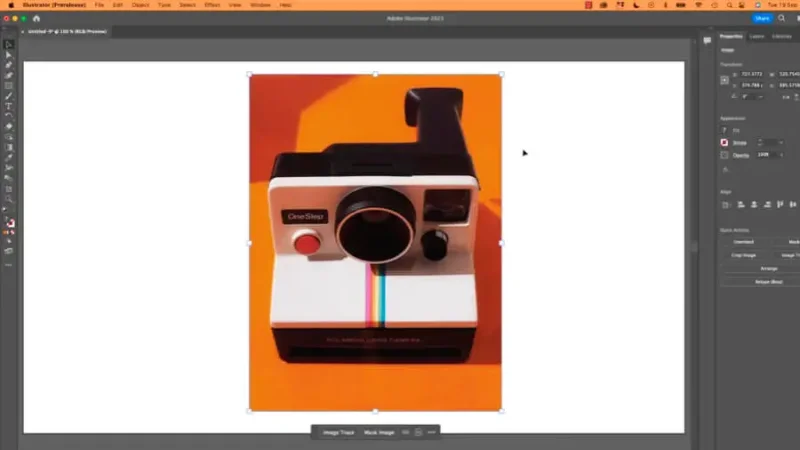Select the Eraser tool
The image size is (800, 450).
coord(9,127)
